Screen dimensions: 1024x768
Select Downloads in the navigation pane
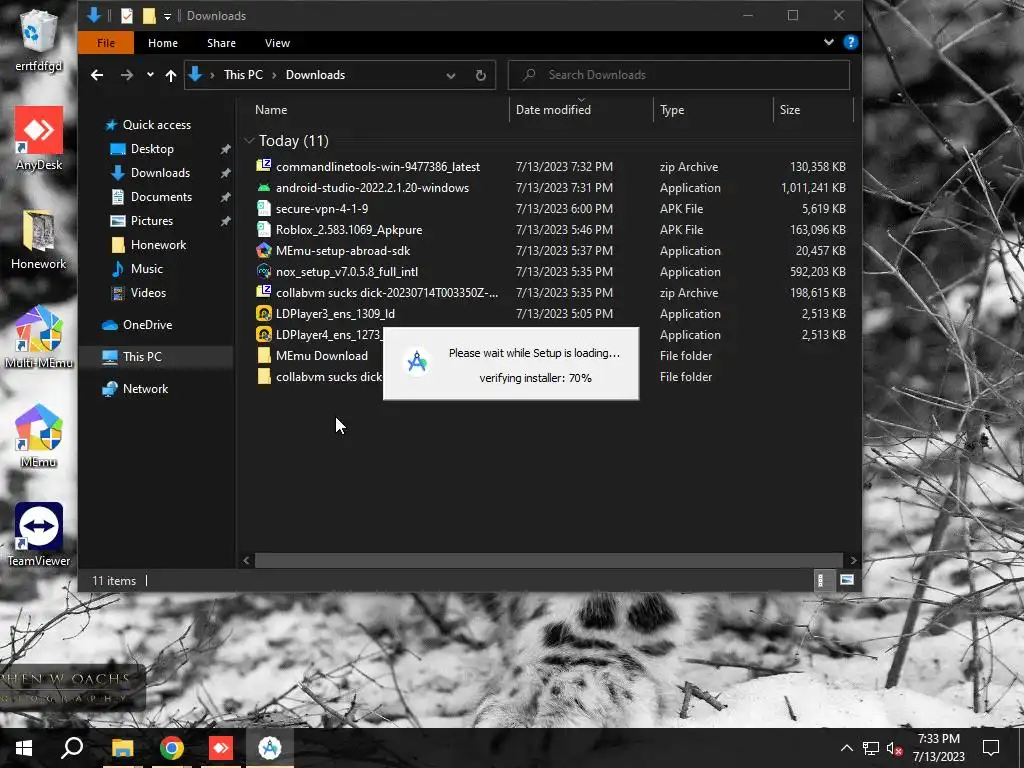pos(160,173)
